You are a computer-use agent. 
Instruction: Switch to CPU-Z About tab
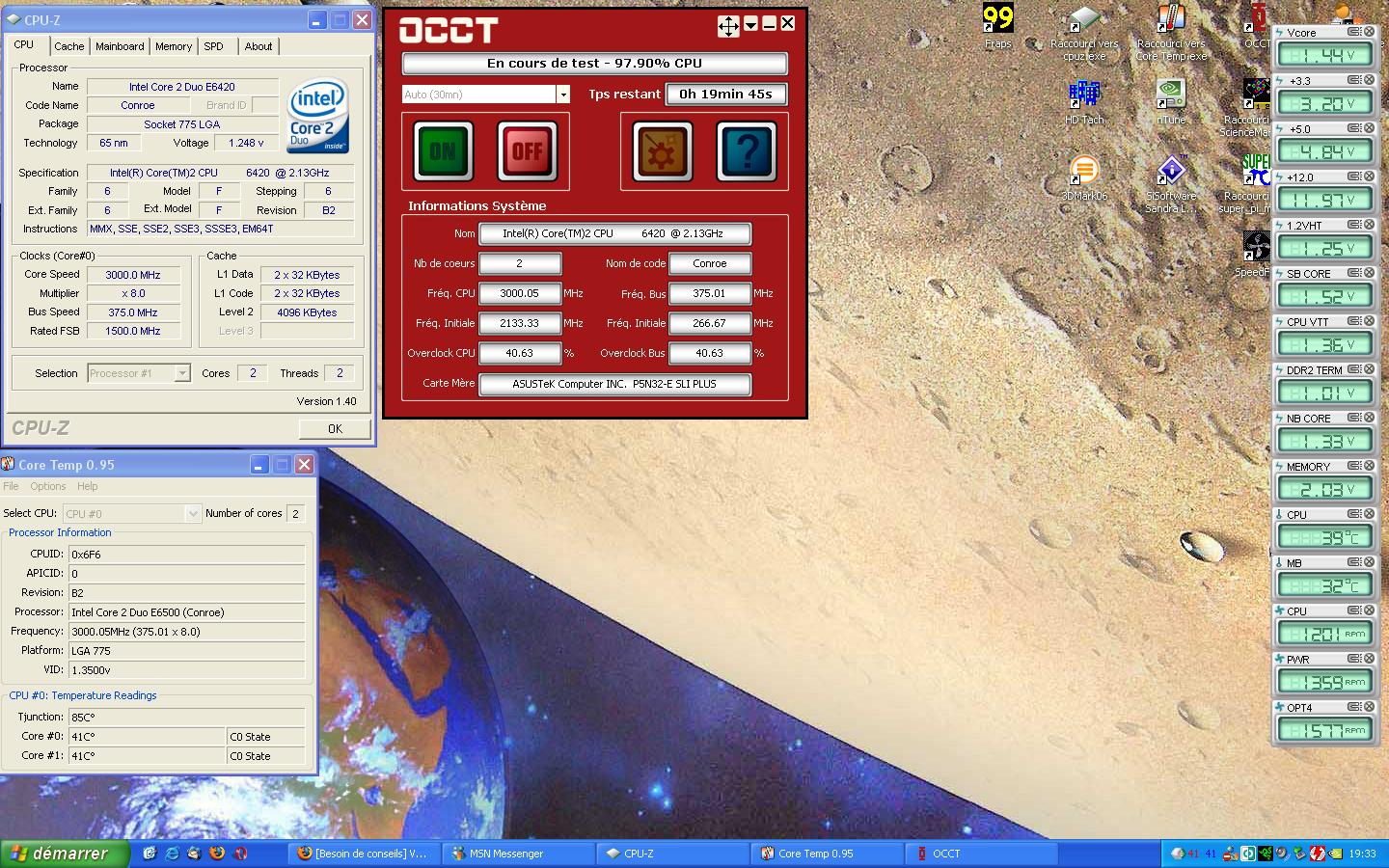259,46
